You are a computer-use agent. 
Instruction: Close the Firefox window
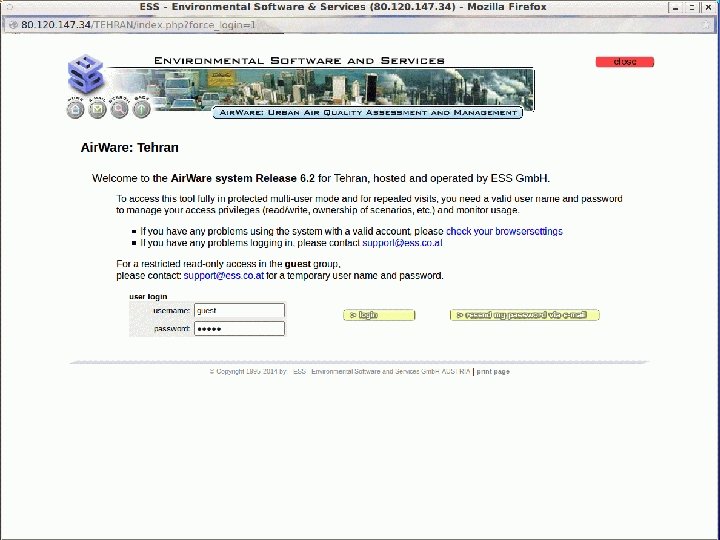pyautogui.click(x=708, y=7)
